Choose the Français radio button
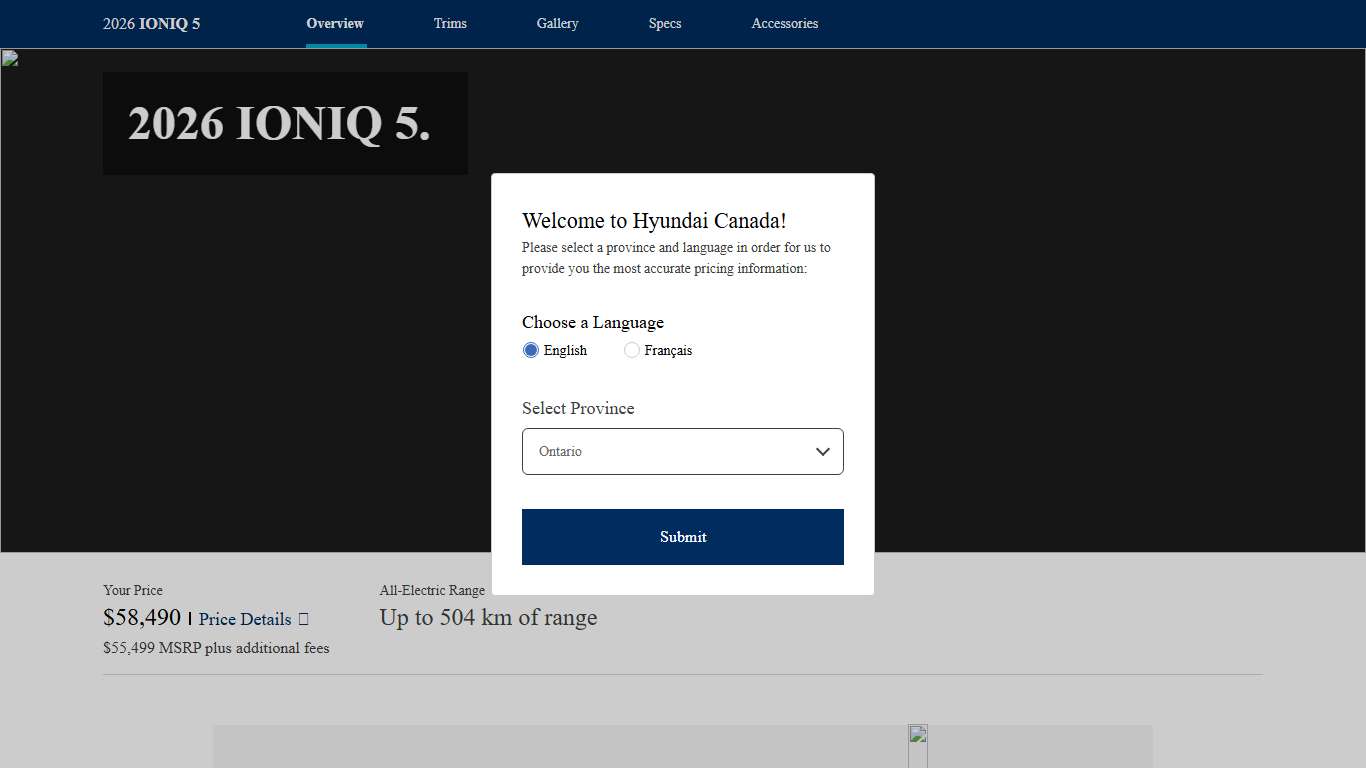This screenshot has width=1366, height=768. point(632,350)
